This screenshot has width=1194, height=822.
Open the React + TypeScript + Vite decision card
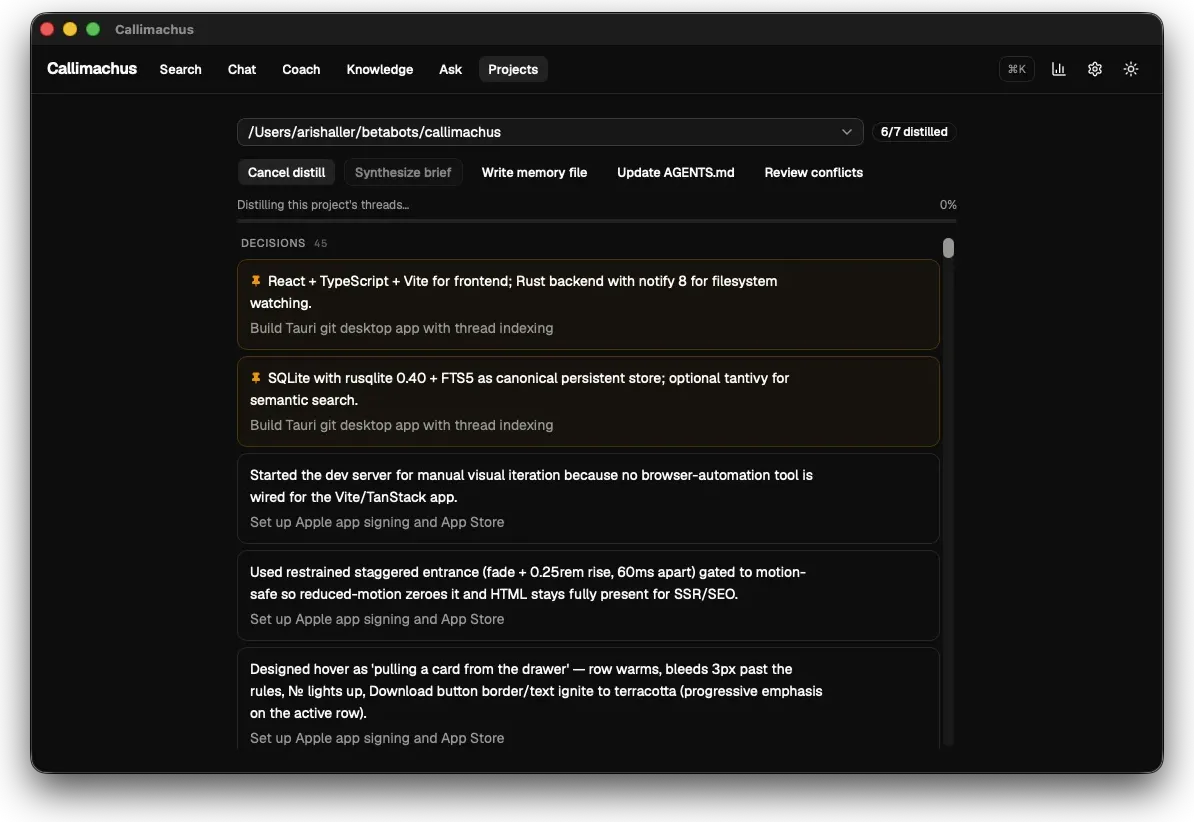(x=588, y=304)
